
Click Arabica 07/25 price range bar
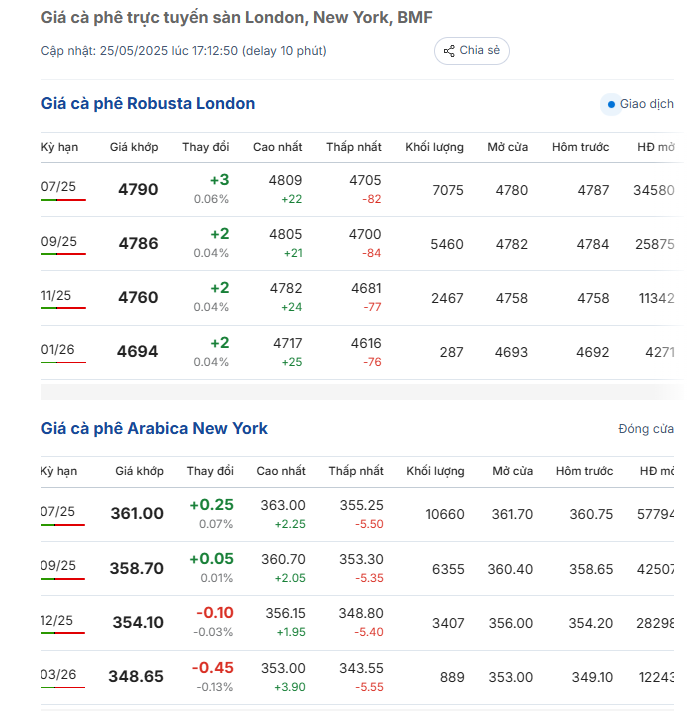(x=63, y=525)
